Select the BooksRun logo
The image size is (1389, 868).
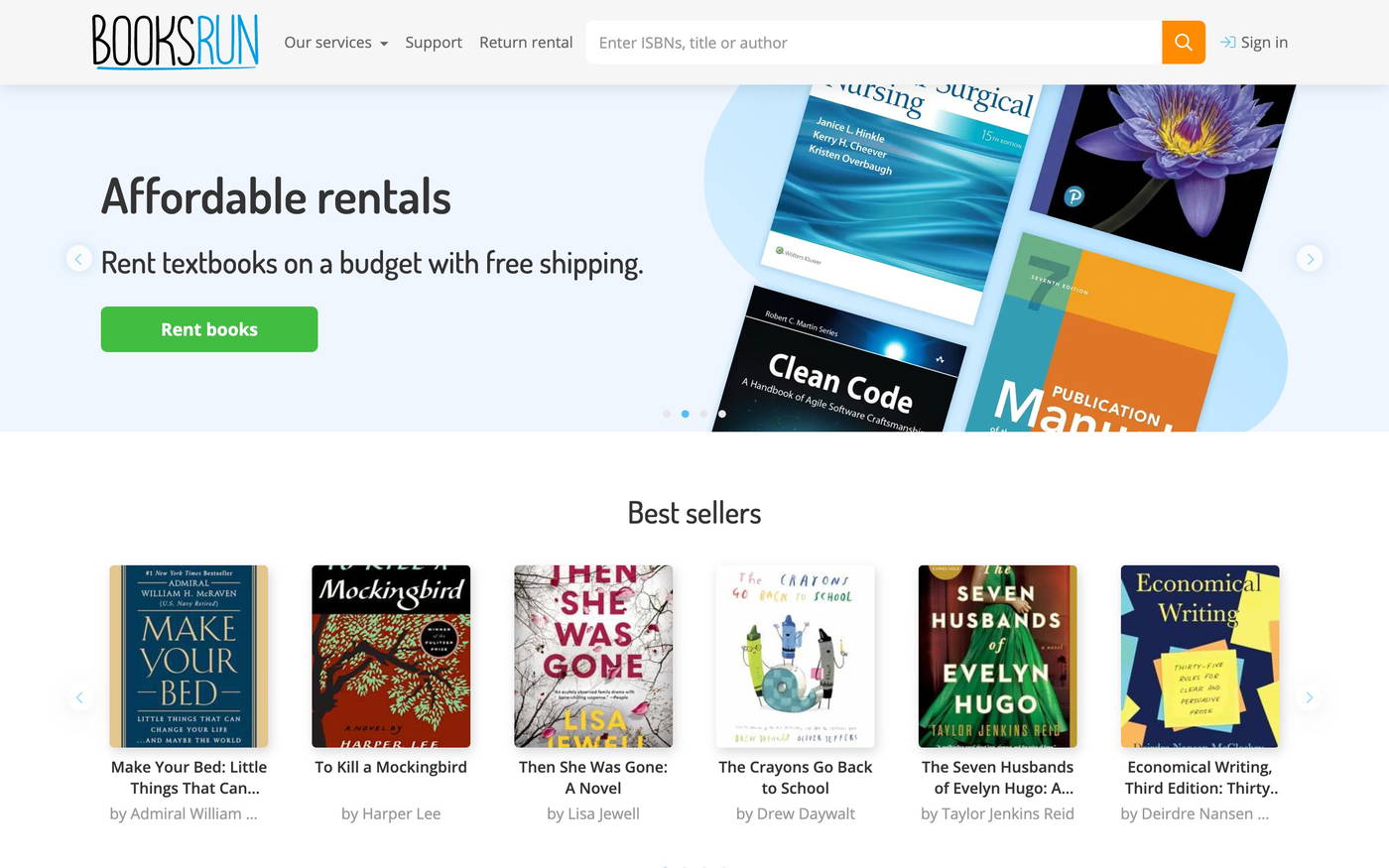pyautogui.click(x=175, y=42)
